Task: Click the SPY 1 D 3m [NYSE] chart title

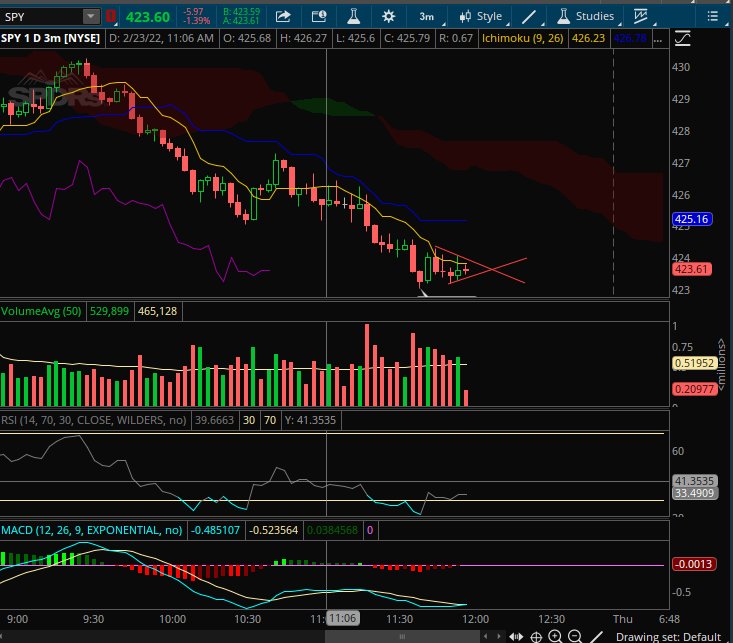Action: (50, 38)
